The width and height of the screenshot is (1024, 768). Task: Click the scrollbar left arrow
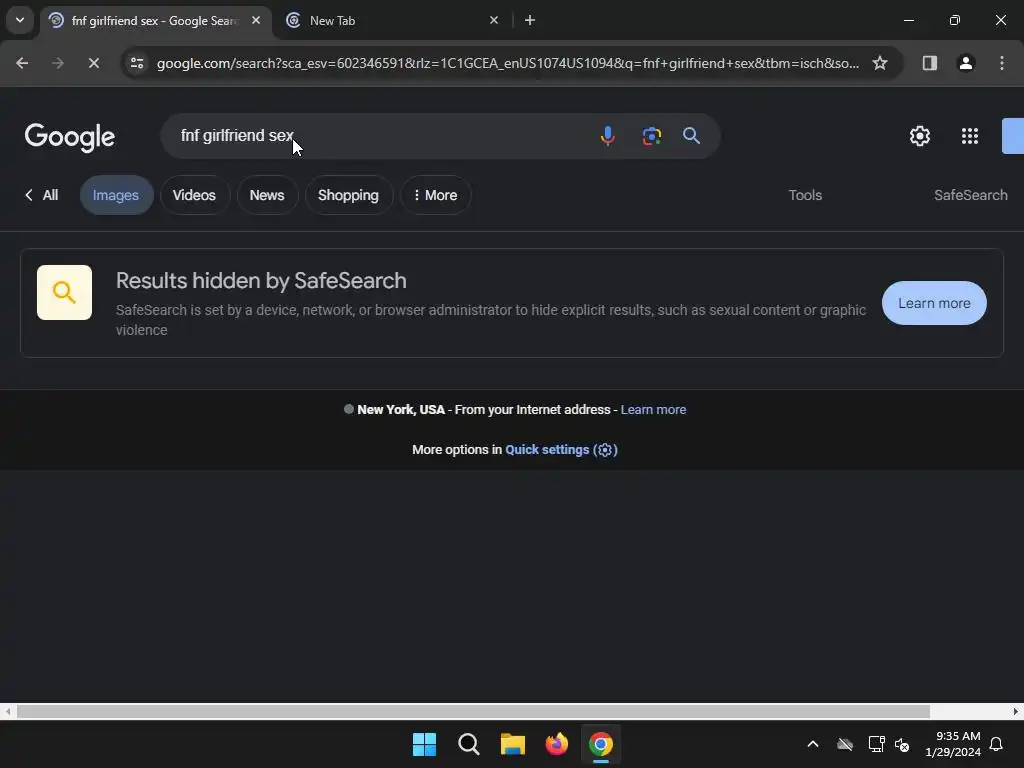click(x=7, y=711)
